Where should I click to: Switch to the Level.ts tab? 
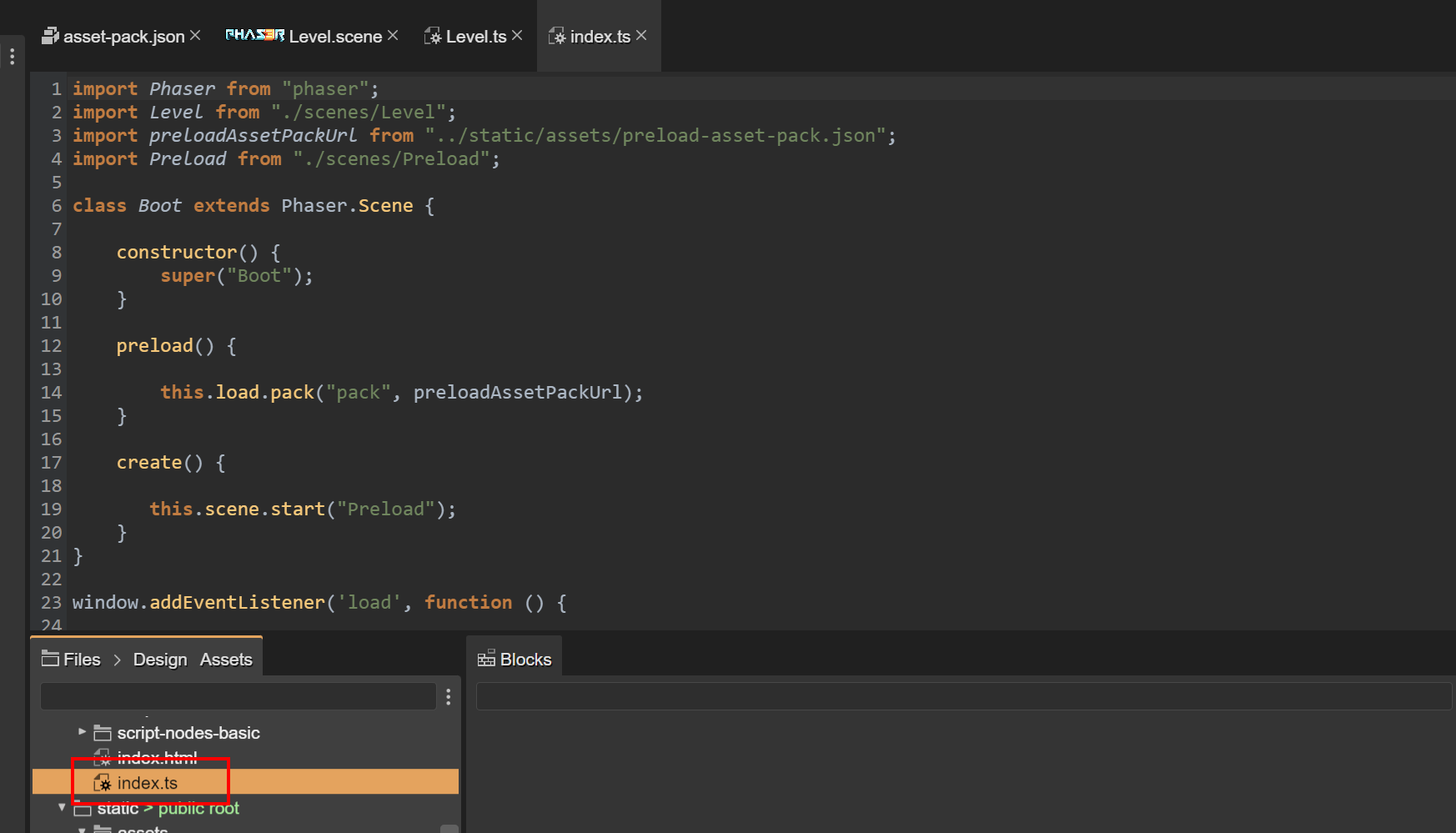[x=475, y=37]
